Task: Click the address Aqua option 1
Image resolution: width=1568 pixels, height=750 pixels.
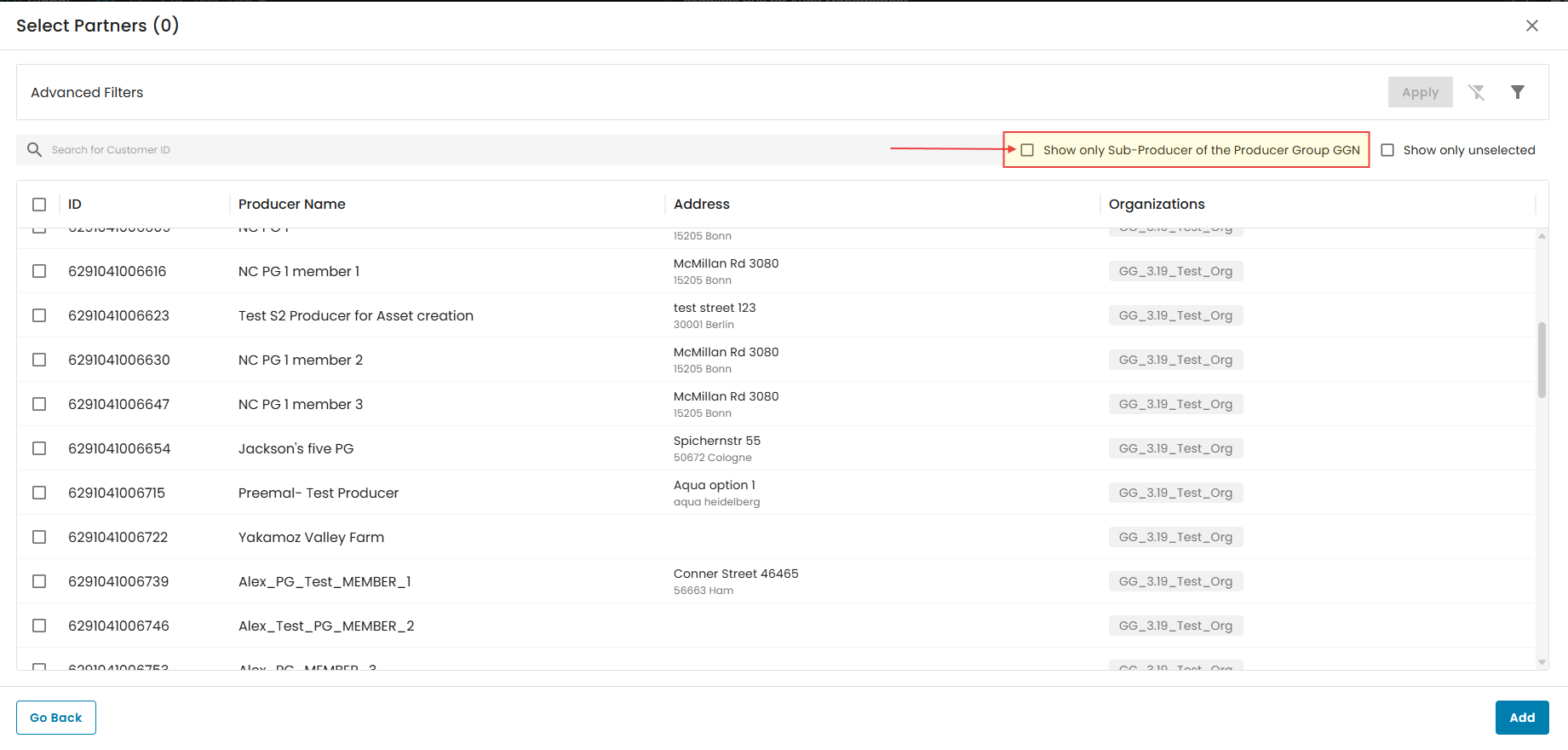Action: pos(715,485)
